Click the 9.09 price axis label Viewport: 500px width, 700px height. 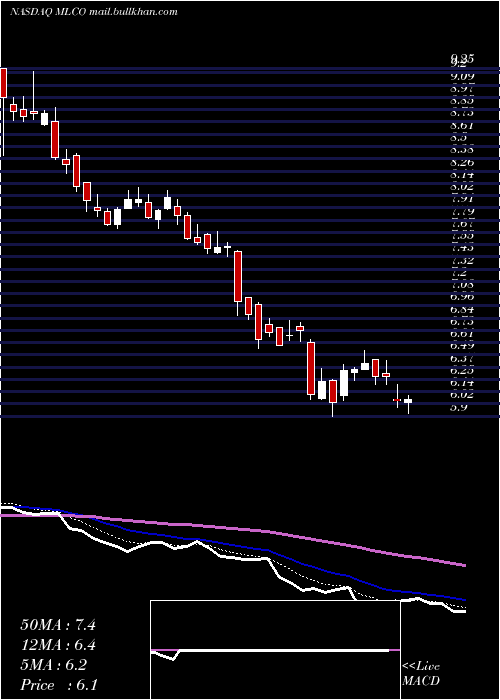(x=462, y=77)
